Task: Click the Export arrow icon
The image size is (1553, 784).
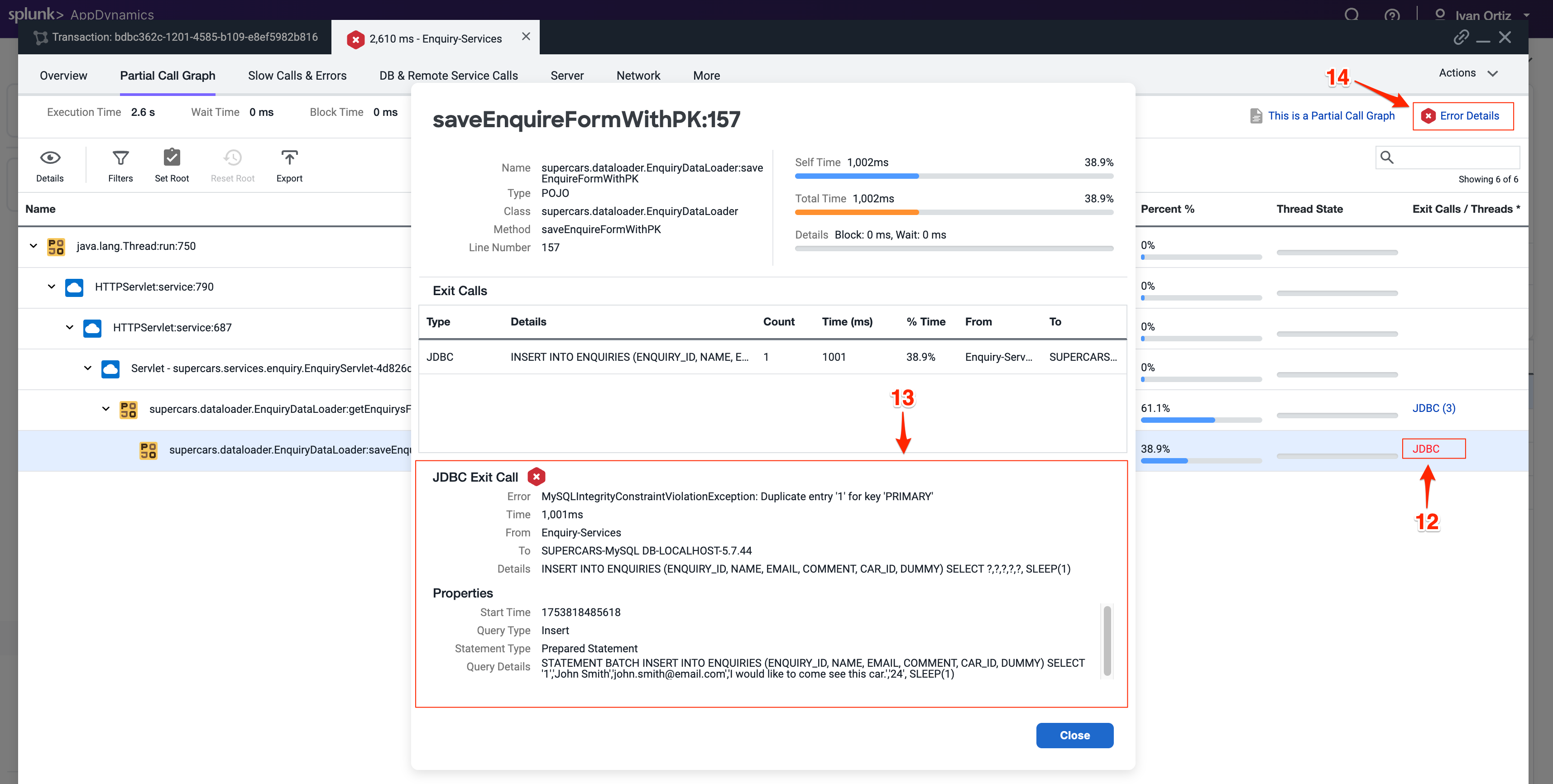Action: tap(289, 158)
